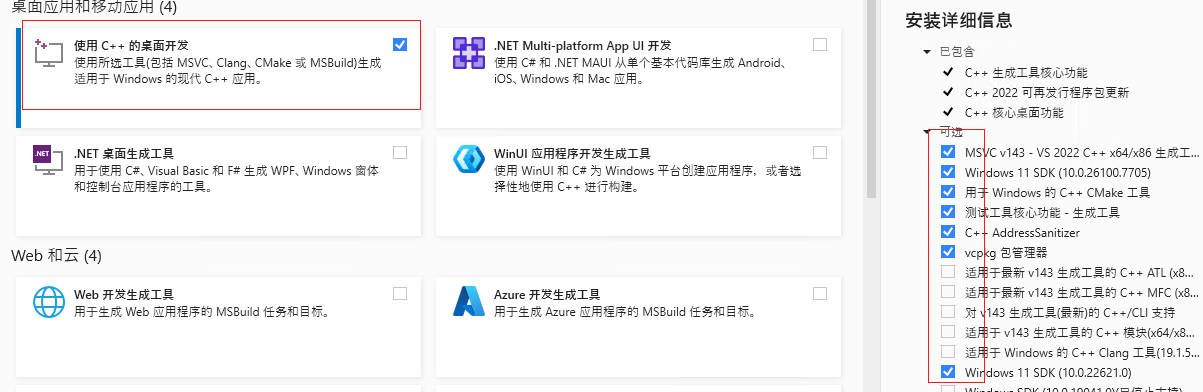The image size is (1203, 392).
Task: Select 使用 C++ 的桌面开发 title text
Action: pos(131,46)
